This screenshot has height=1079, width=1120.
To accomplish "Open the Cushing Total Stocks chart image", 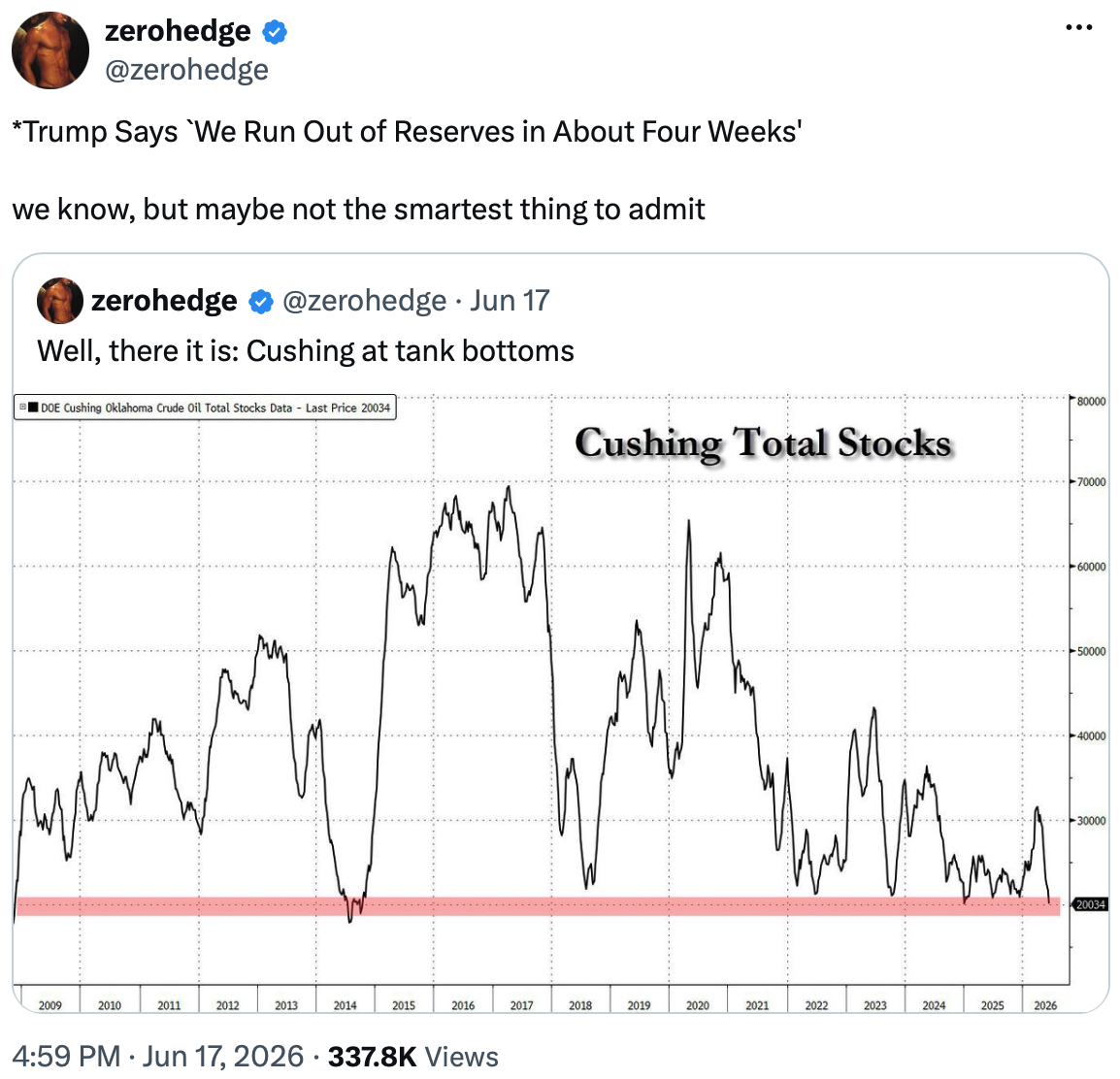I will coord(560,703).
